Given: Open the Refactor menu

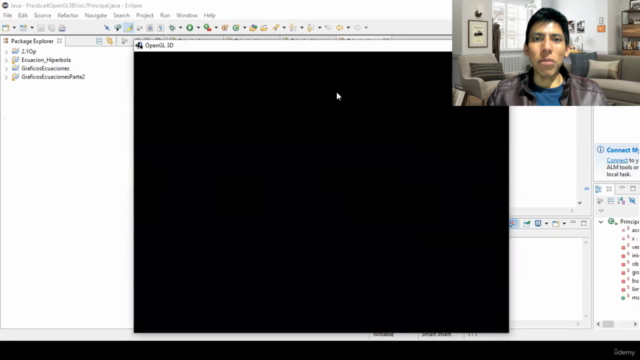Looking at the screenshot, I should coord(68,16).
